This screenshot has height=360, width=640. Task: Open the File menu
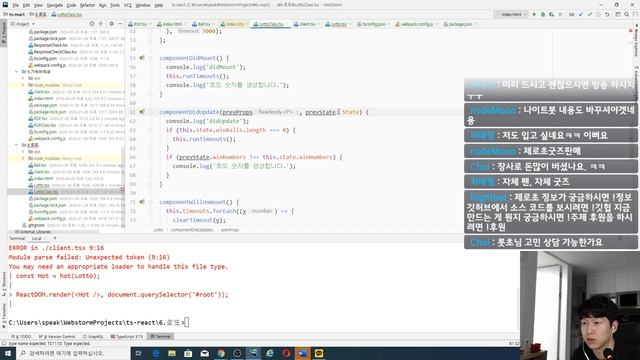[x=16, y=5]
